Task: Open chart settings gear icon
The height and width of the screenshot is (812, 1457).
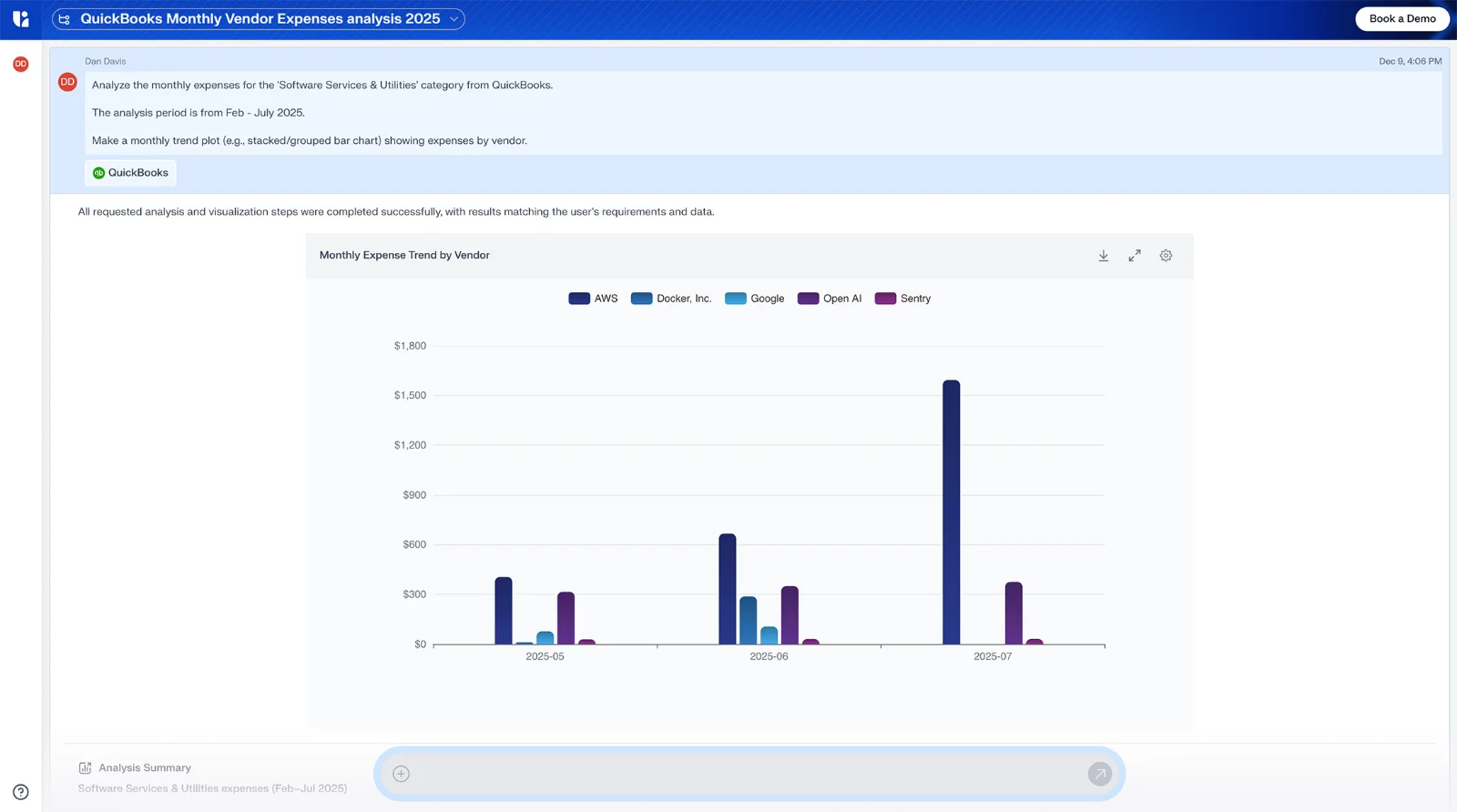Action: pos(1166,256)
